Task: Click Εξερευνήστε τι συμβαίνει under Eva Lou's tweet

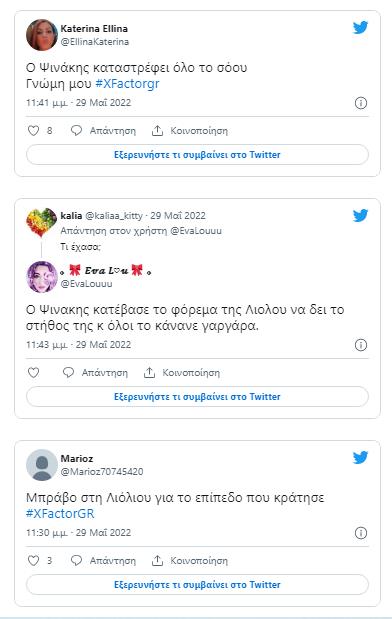Action: tap(197, 397)
